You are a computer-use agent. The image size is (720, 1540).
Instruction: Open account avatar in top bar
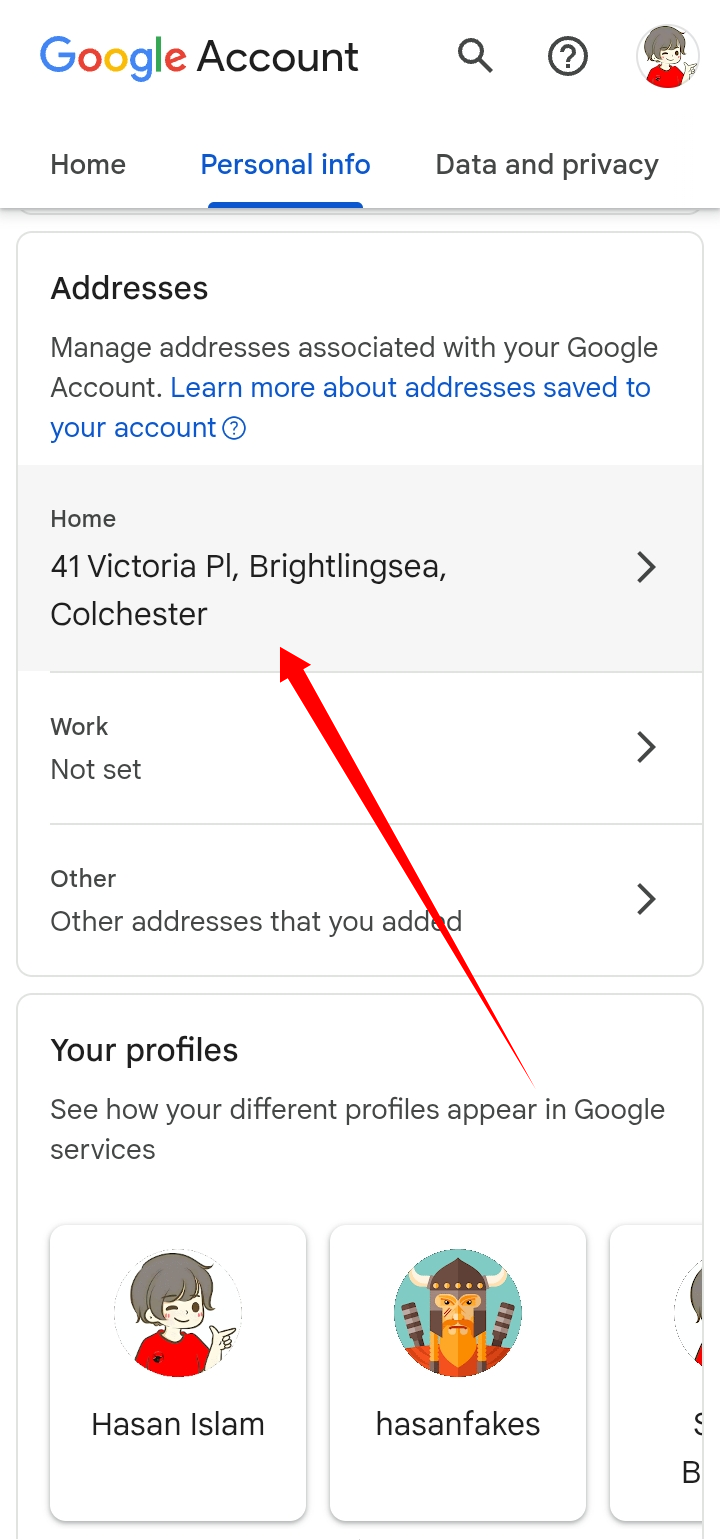668,56
